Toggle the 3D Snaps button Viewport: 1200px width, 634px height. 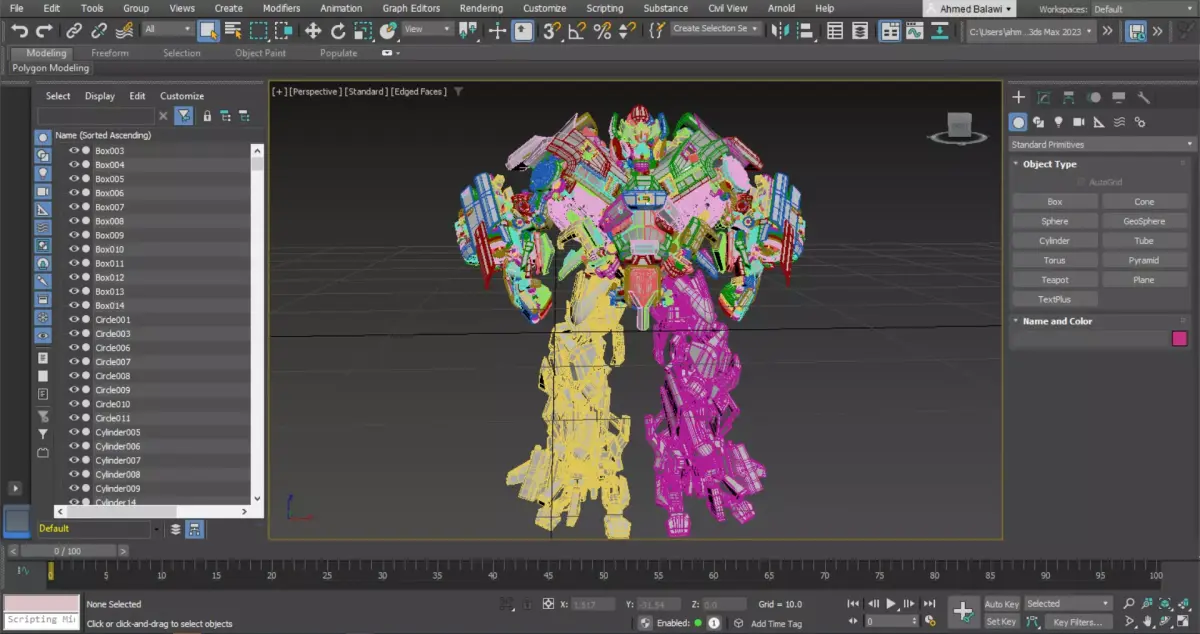coord(551,30)
